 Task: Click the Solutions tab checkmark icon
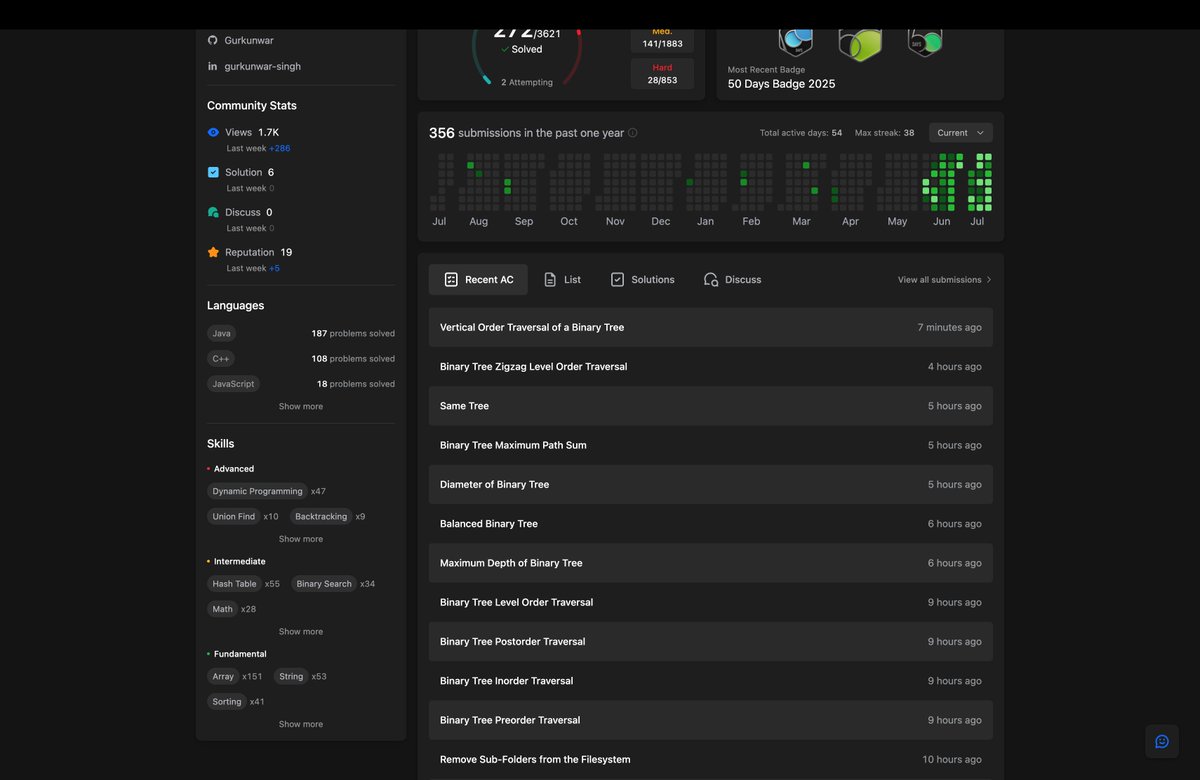click(617, 280)
